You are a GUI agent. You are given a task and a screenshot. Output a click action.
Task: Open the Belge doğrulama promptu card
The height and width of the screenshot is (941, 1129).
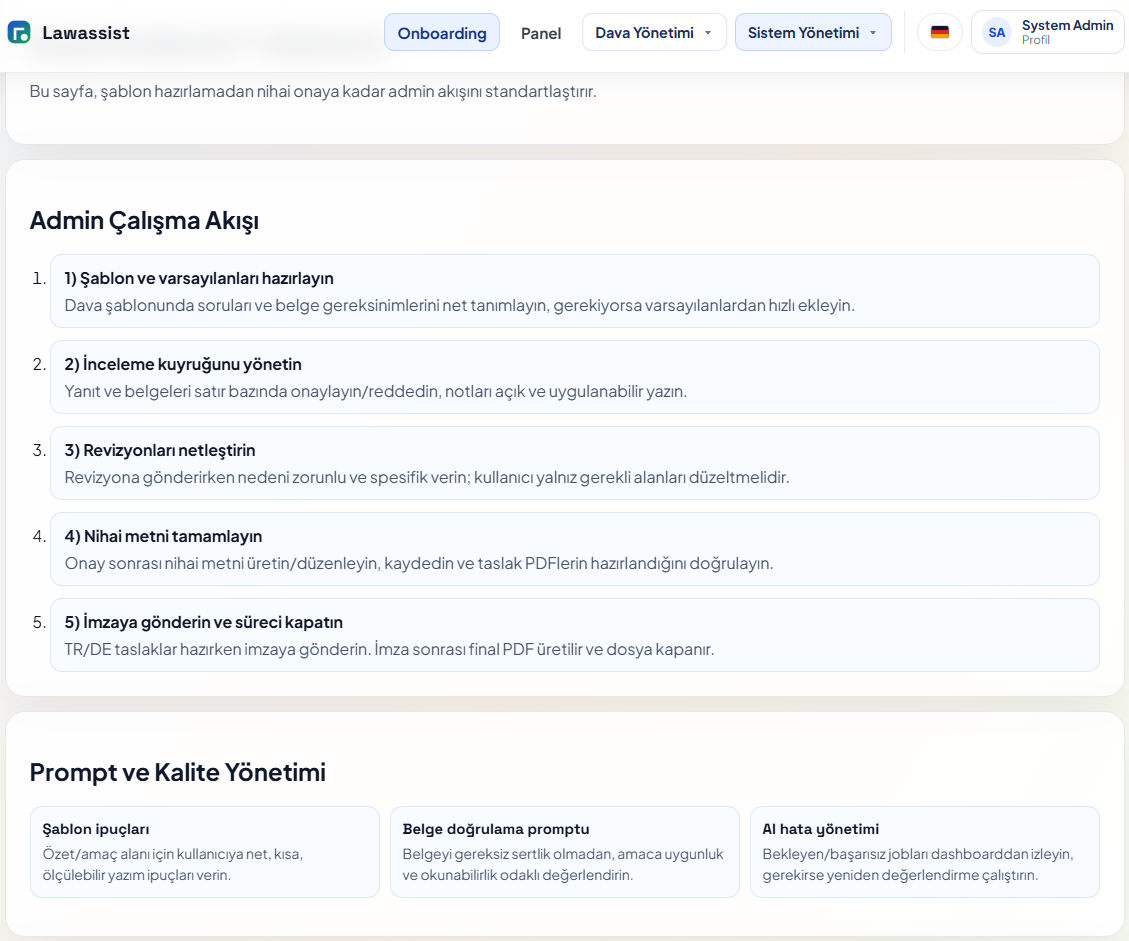coord(565,852)
